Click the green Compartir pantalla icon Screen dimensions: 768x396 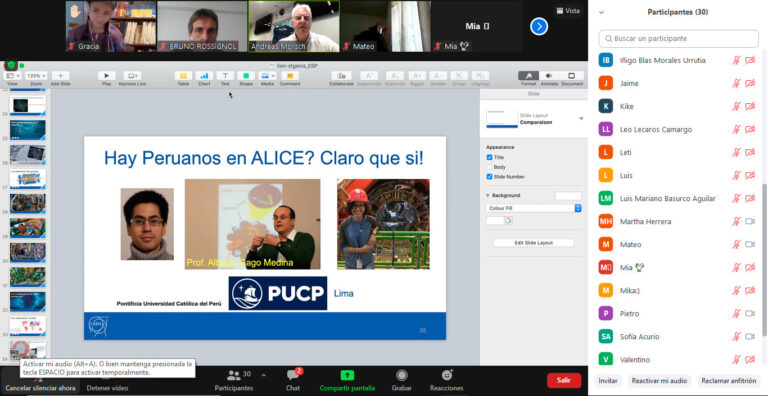pos(347,375)
